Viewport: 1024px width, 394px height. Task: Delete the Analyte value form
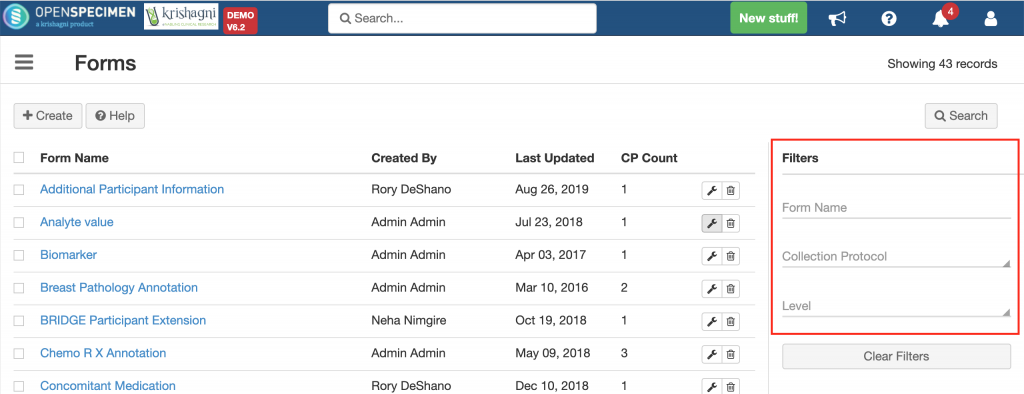(731, 223)
